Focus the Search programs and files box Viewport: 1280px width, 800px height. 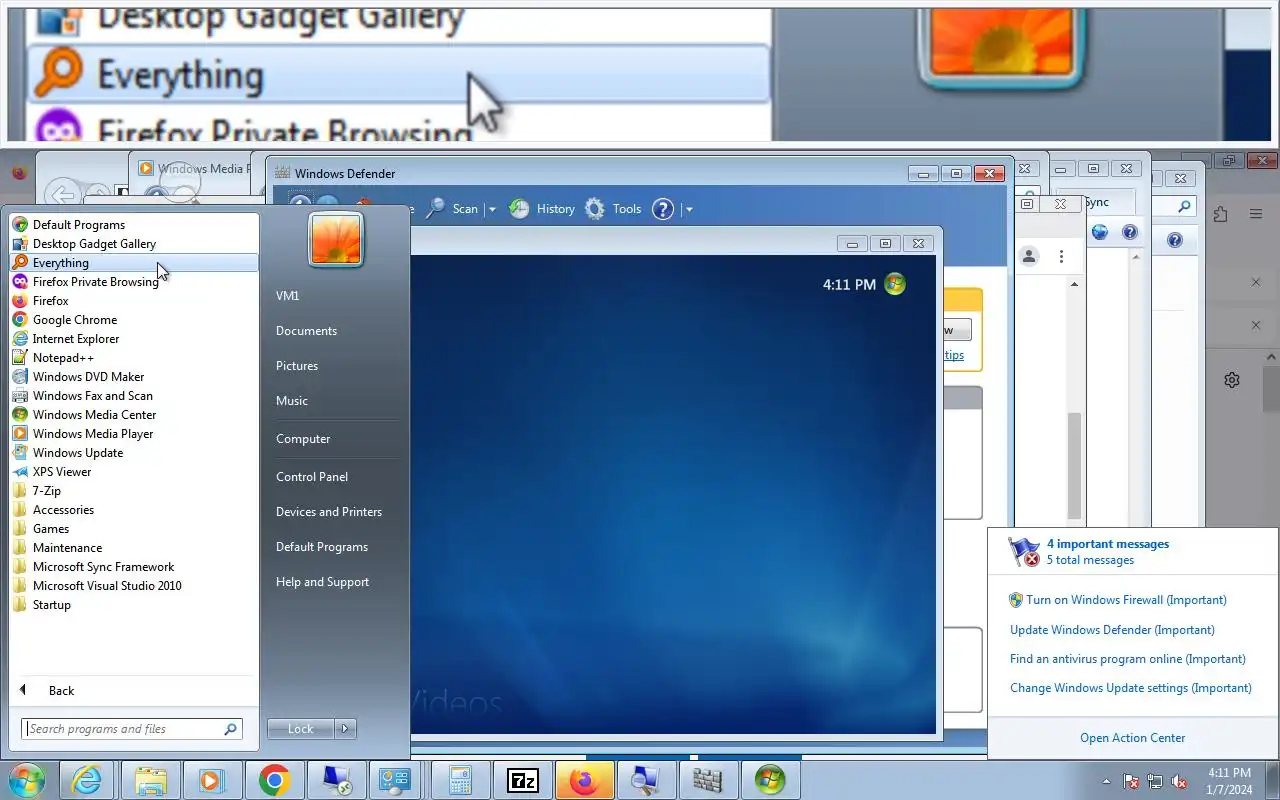[131, 729]
